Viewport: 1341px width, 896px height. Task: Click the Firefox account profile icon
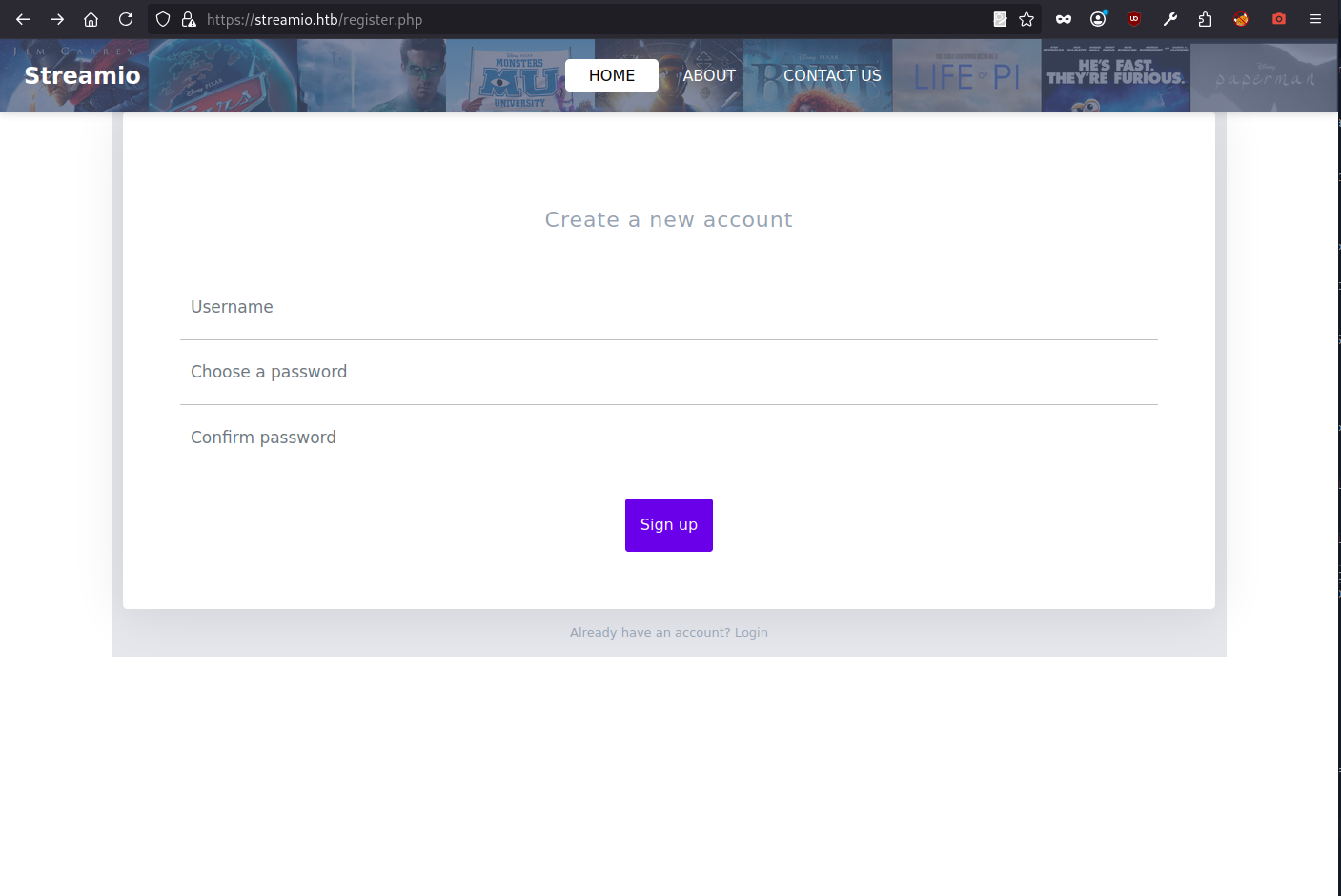pos(1098,19)
